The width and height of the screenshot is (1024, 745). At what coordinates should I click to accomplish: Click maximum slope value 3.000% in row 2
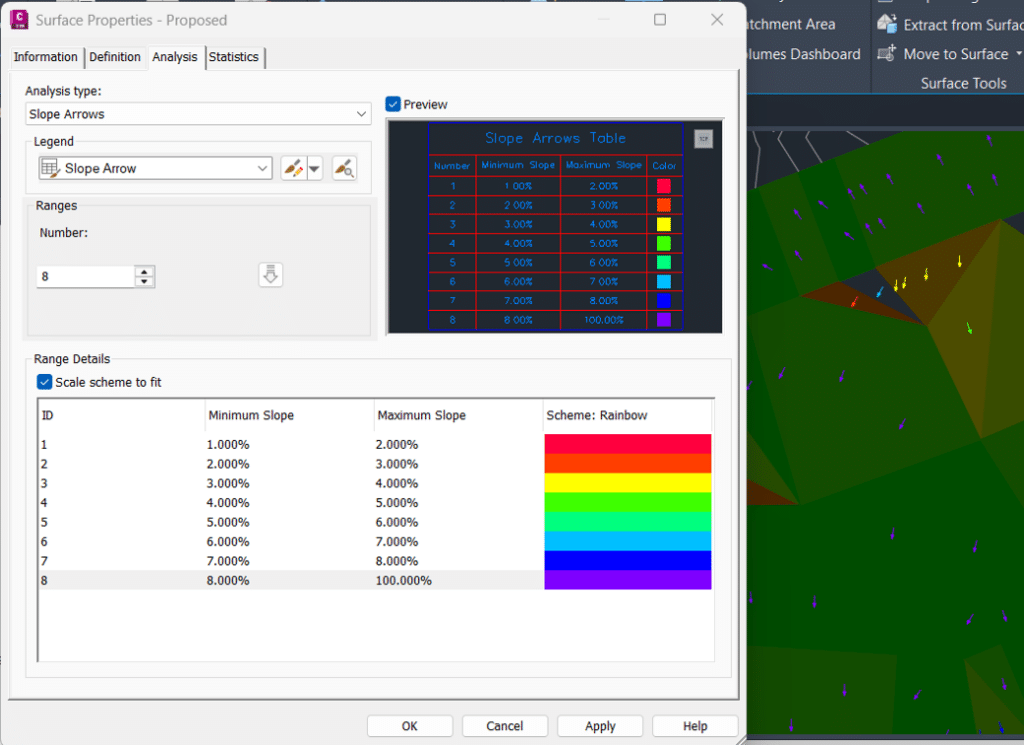pos(396,464)
